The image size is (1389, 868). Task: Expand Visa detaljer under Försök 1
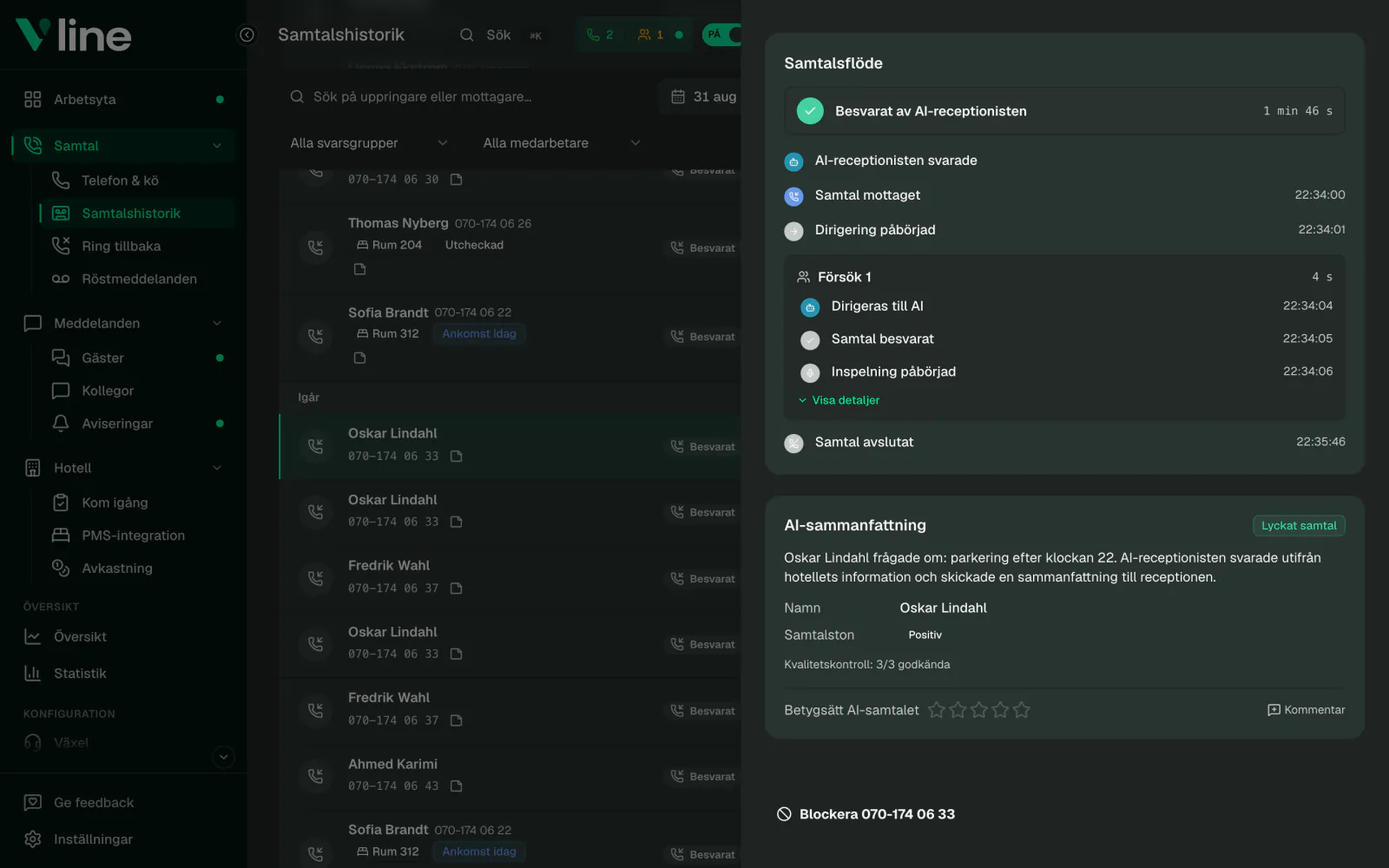coord(839,400)
